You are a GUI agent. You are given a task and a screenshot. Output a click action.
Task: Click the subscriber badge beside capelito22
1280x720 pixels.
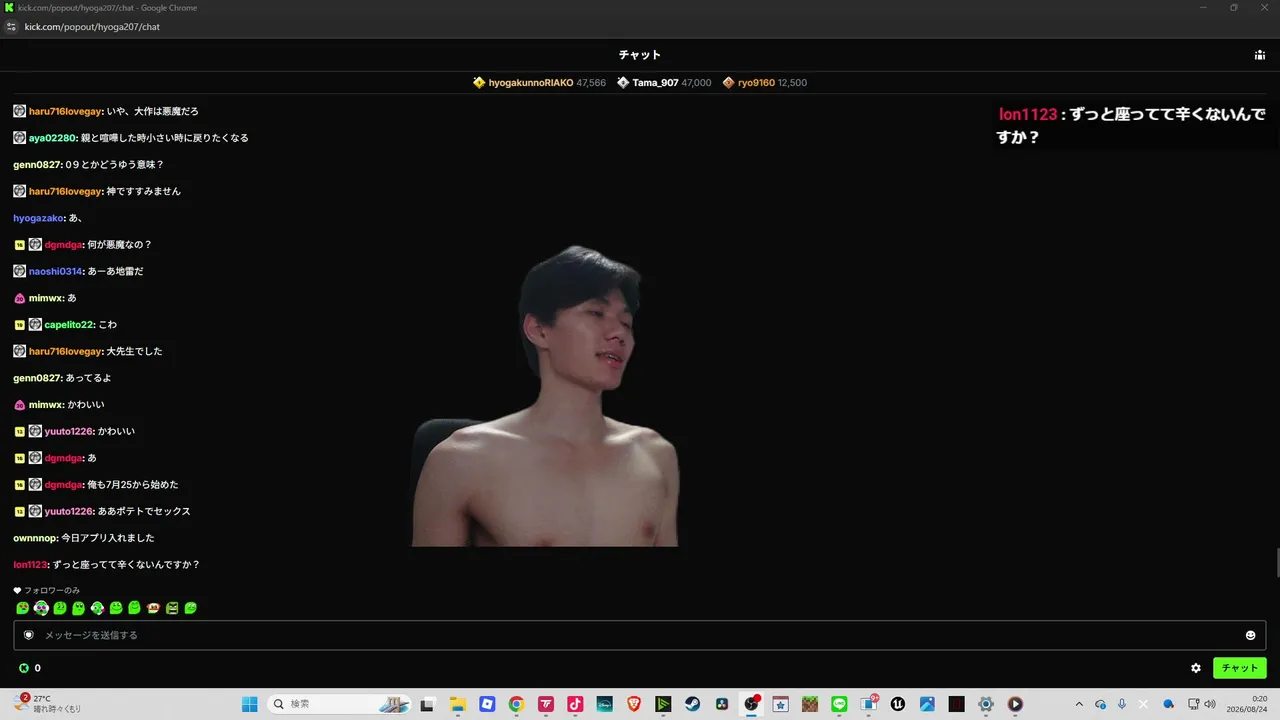[19, 325]
